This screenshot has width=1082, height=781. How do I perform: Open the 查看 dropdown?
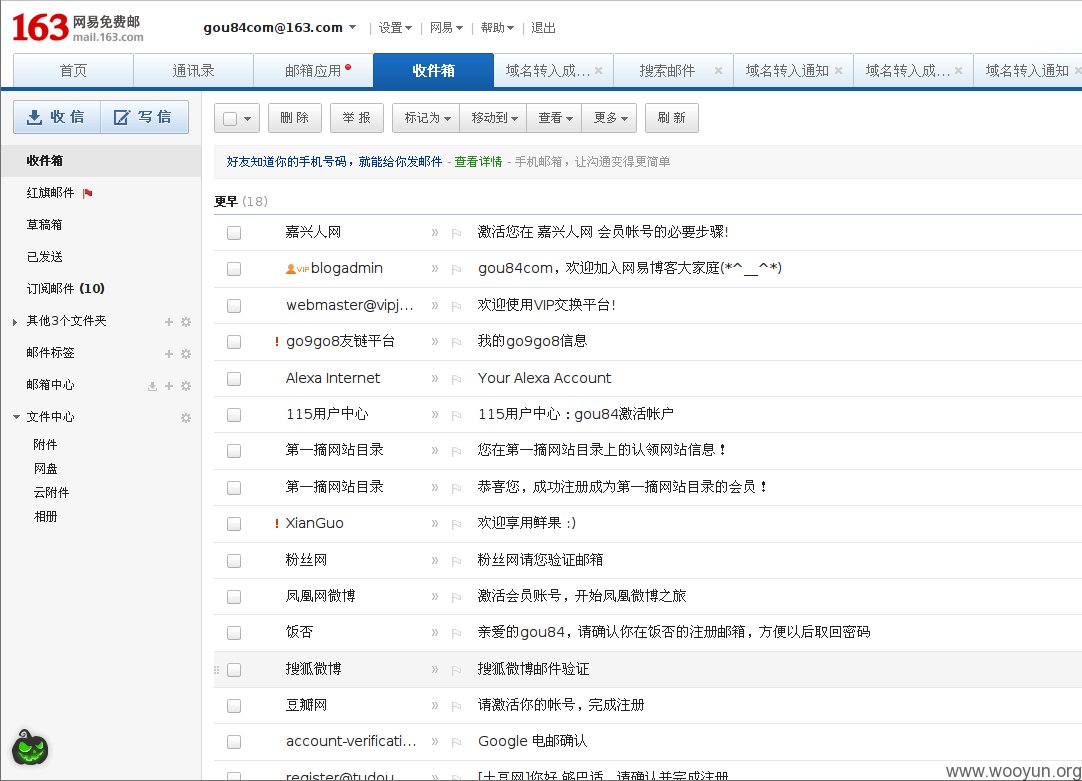(x=555, y=118)
